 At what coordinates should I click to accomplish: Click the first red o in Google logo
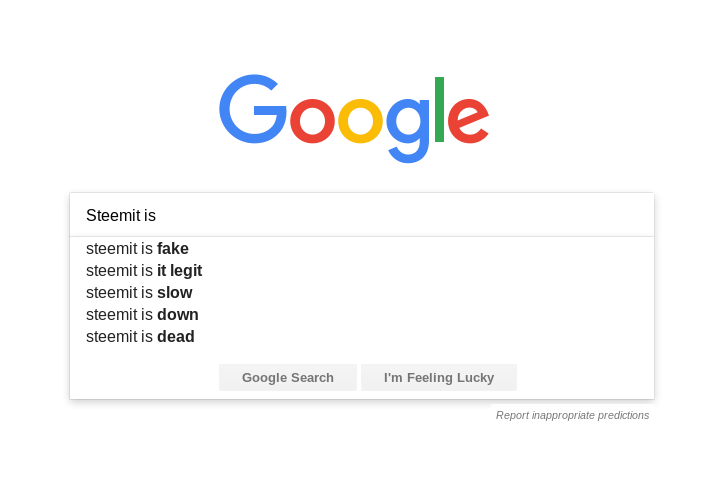pyautogui.click(x=312, y=121)
